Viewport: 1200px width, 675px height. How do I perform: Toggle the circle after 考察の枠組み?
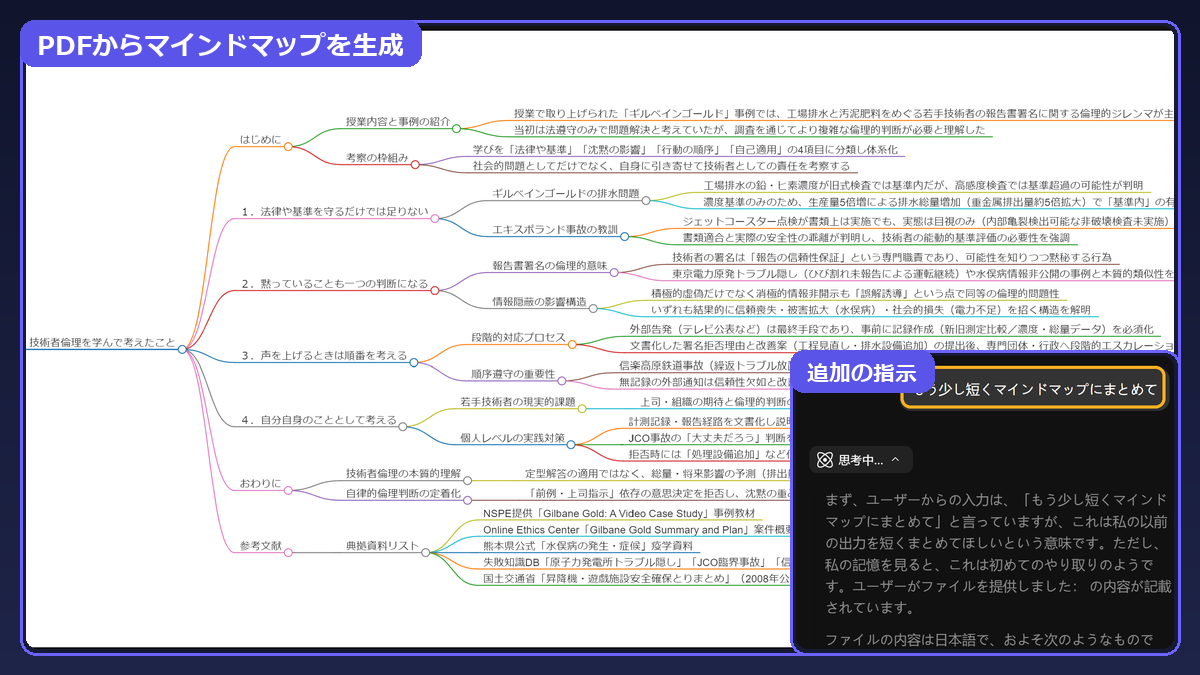coord(415,164)
